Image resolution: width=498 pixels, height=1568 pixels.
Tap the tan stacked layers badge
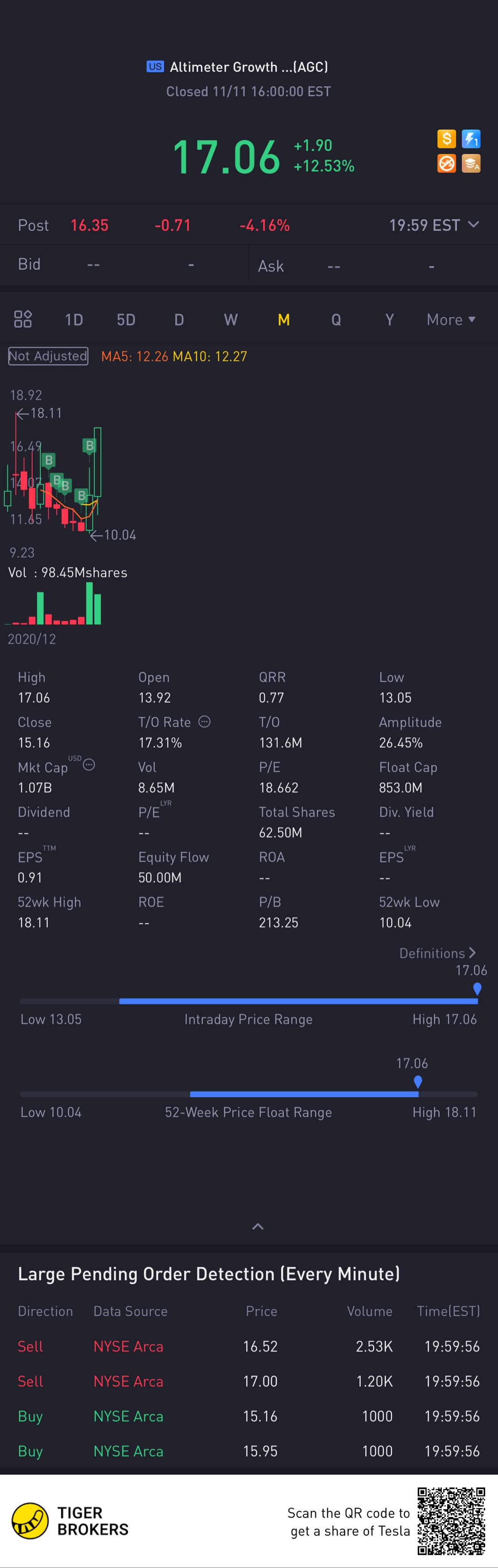click(471, 163)
